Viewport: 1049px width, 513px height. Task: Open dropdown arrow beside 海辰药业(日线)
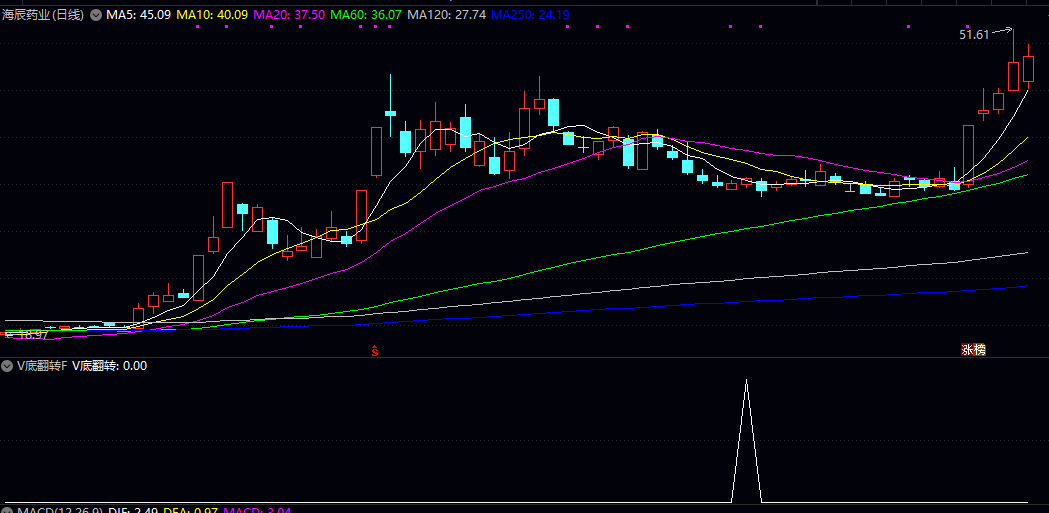tap(96, 15)
